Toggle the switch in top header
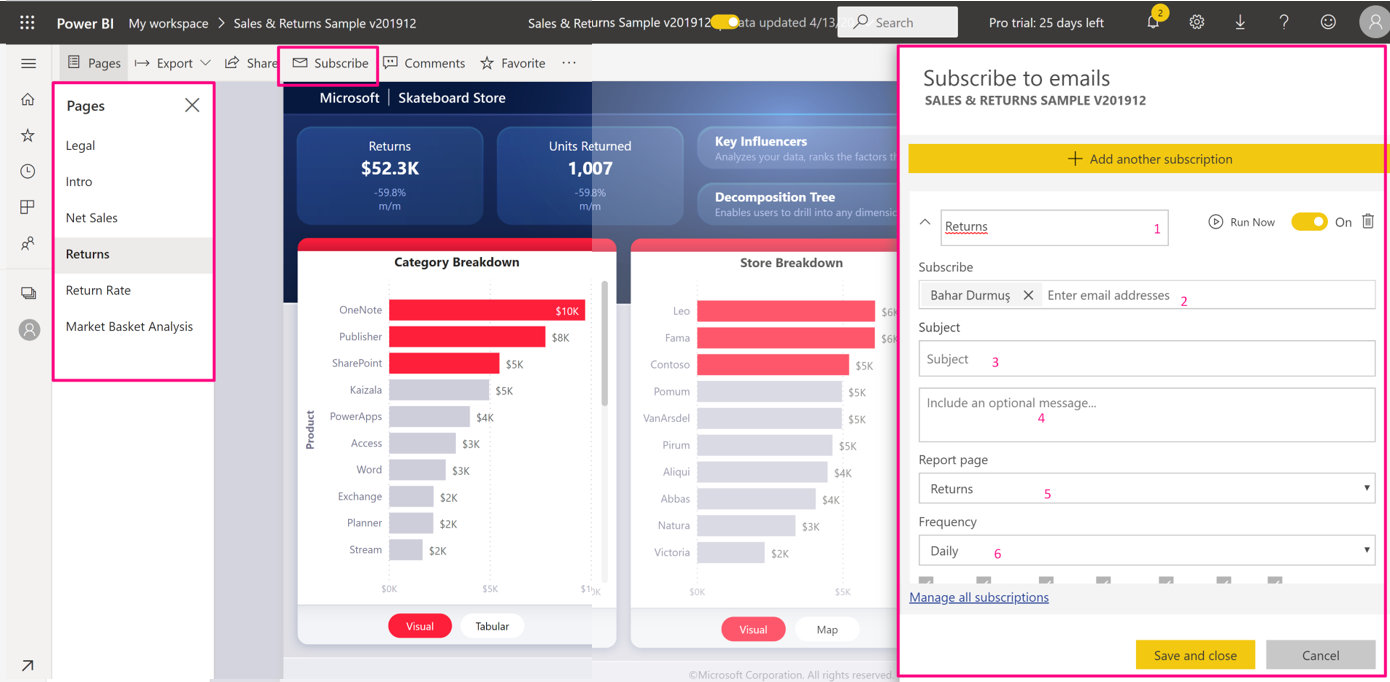 [x=725, y=22]
